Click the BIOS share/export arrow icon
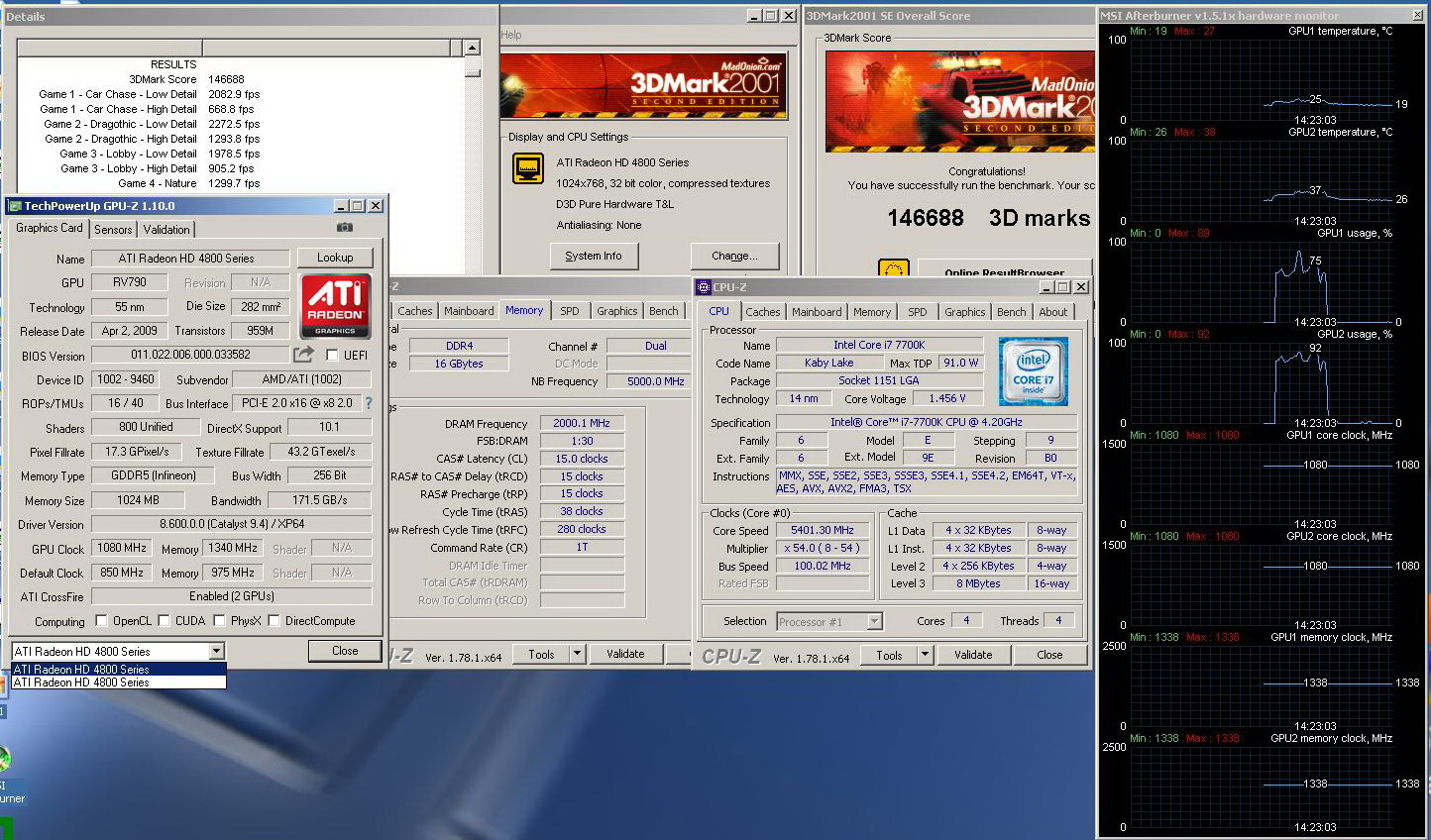This screenshot has width=1431, height=840. (x=303, y=354)
